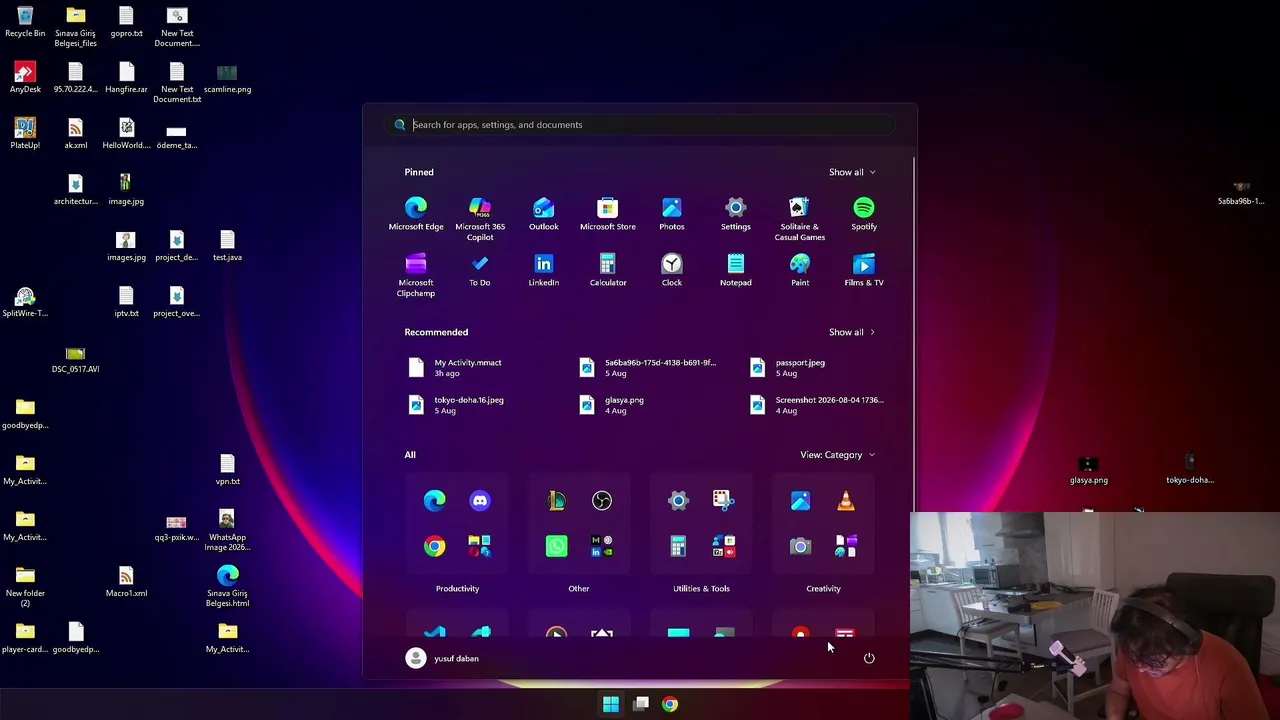Viewport: 1280px width, 720px height.
Task: Select New Text Document.txt on desktop
Action: [177, 83]
